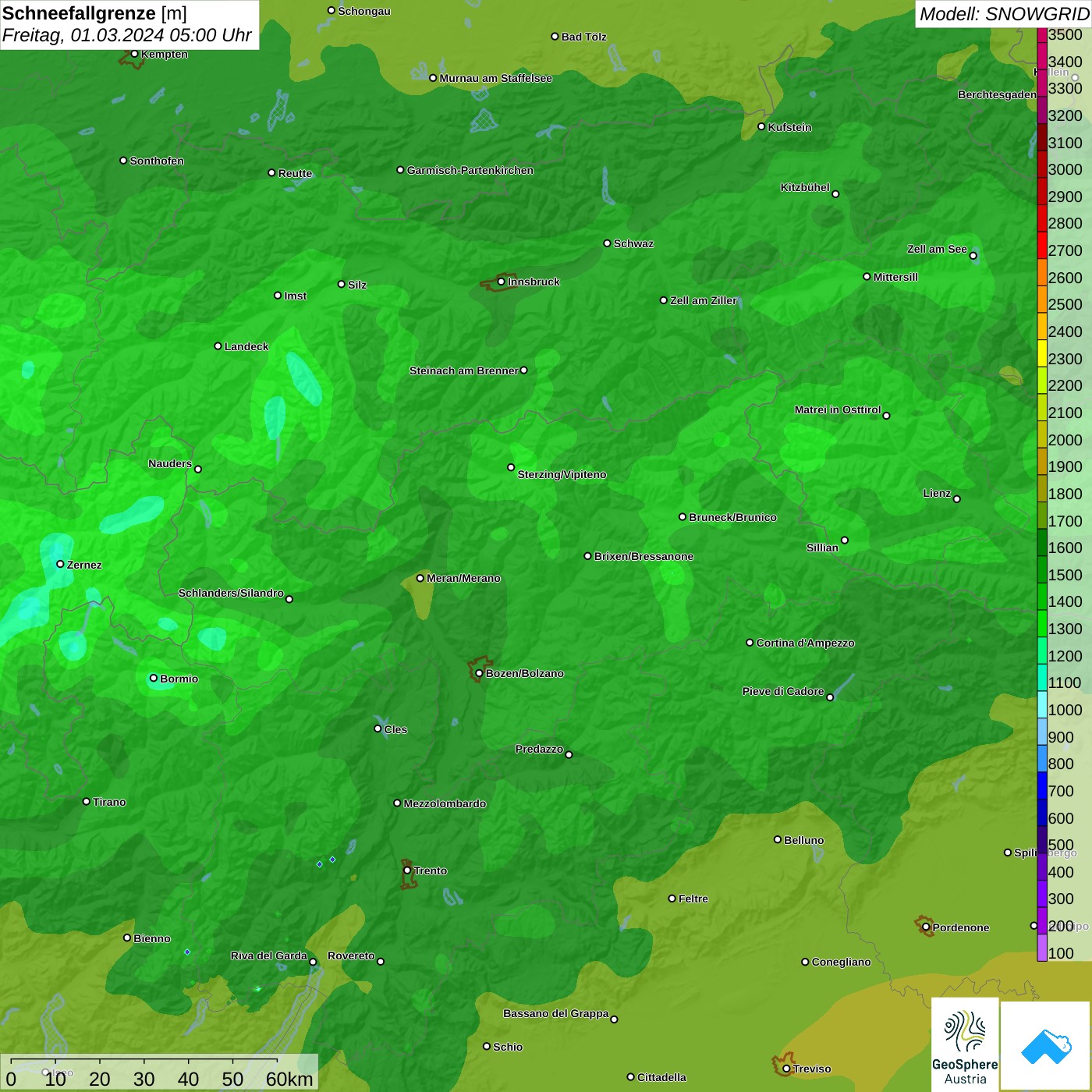
Task: Click the Bozen/Bolzano city marker
Action: (479, 673)
